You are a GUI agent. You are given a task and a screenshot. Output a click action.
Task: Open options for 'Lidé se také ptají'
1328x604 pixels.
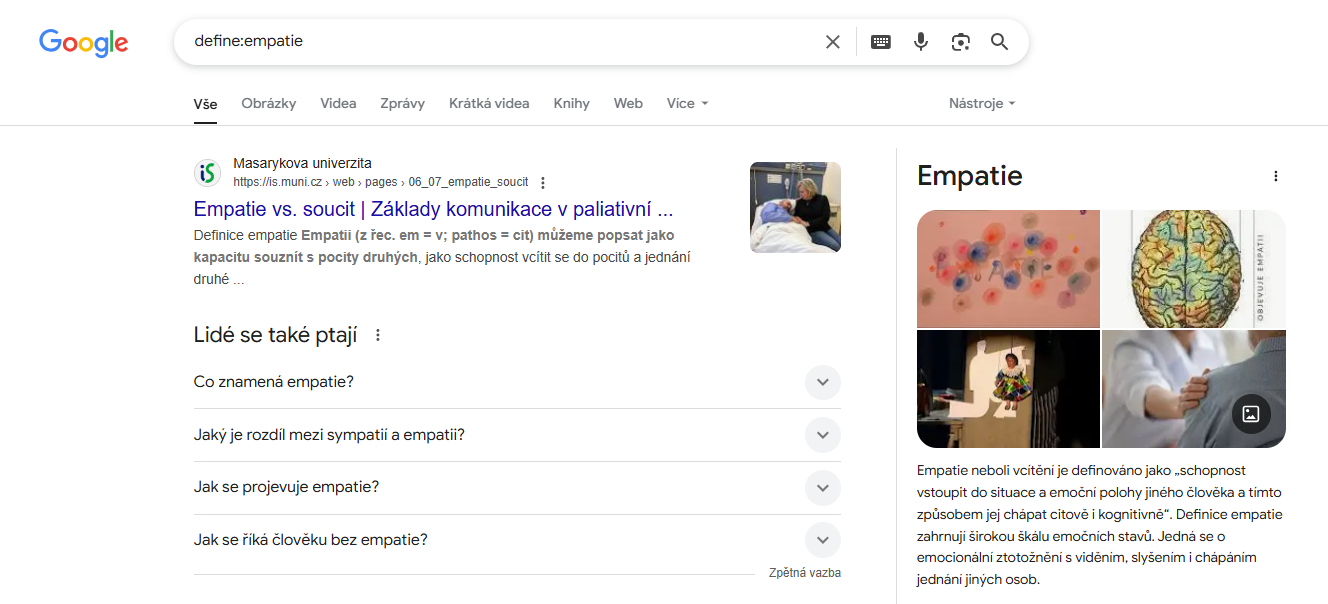click(x=377, y=335)
